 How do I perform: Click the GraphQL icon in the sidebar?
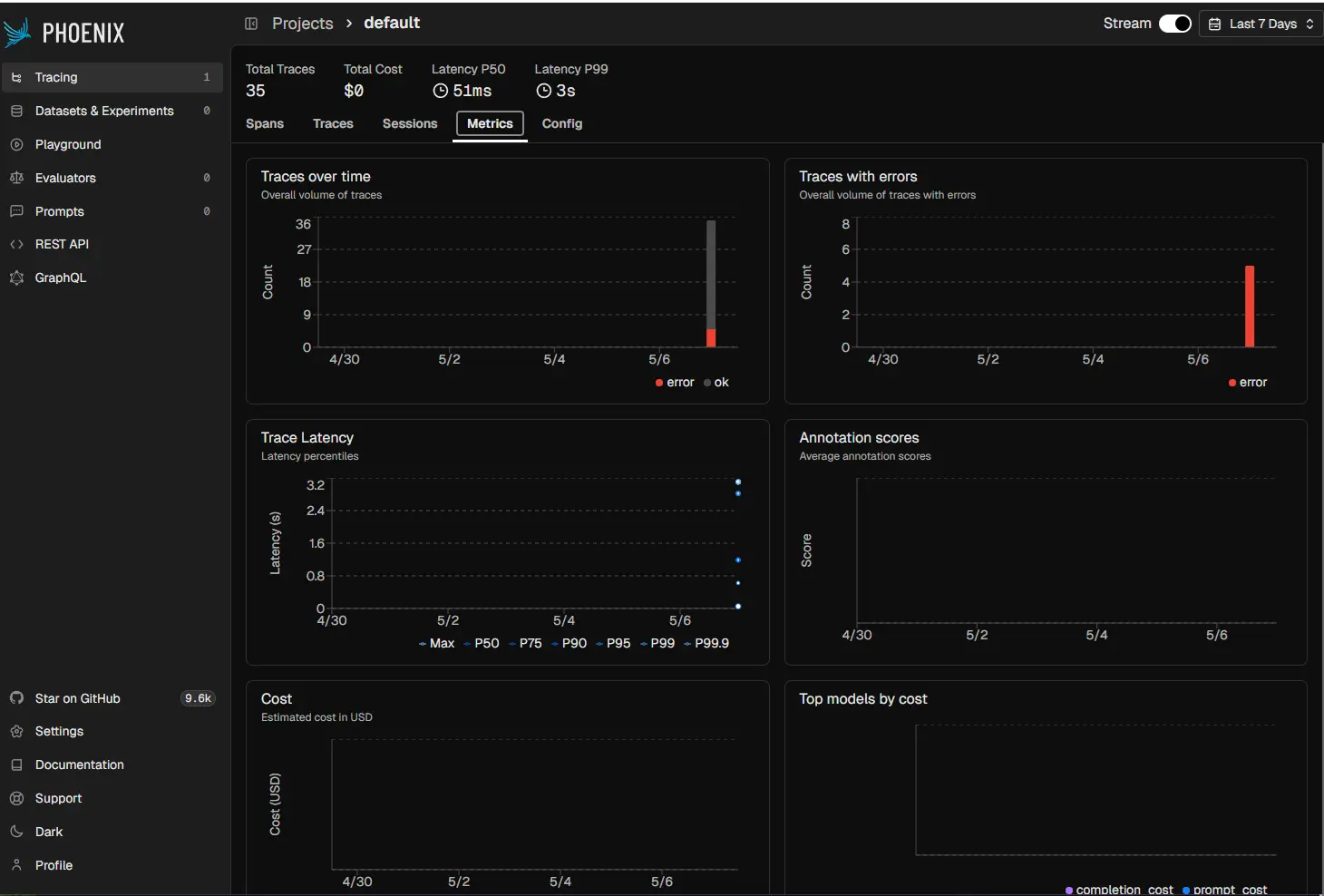coord(16,278)
